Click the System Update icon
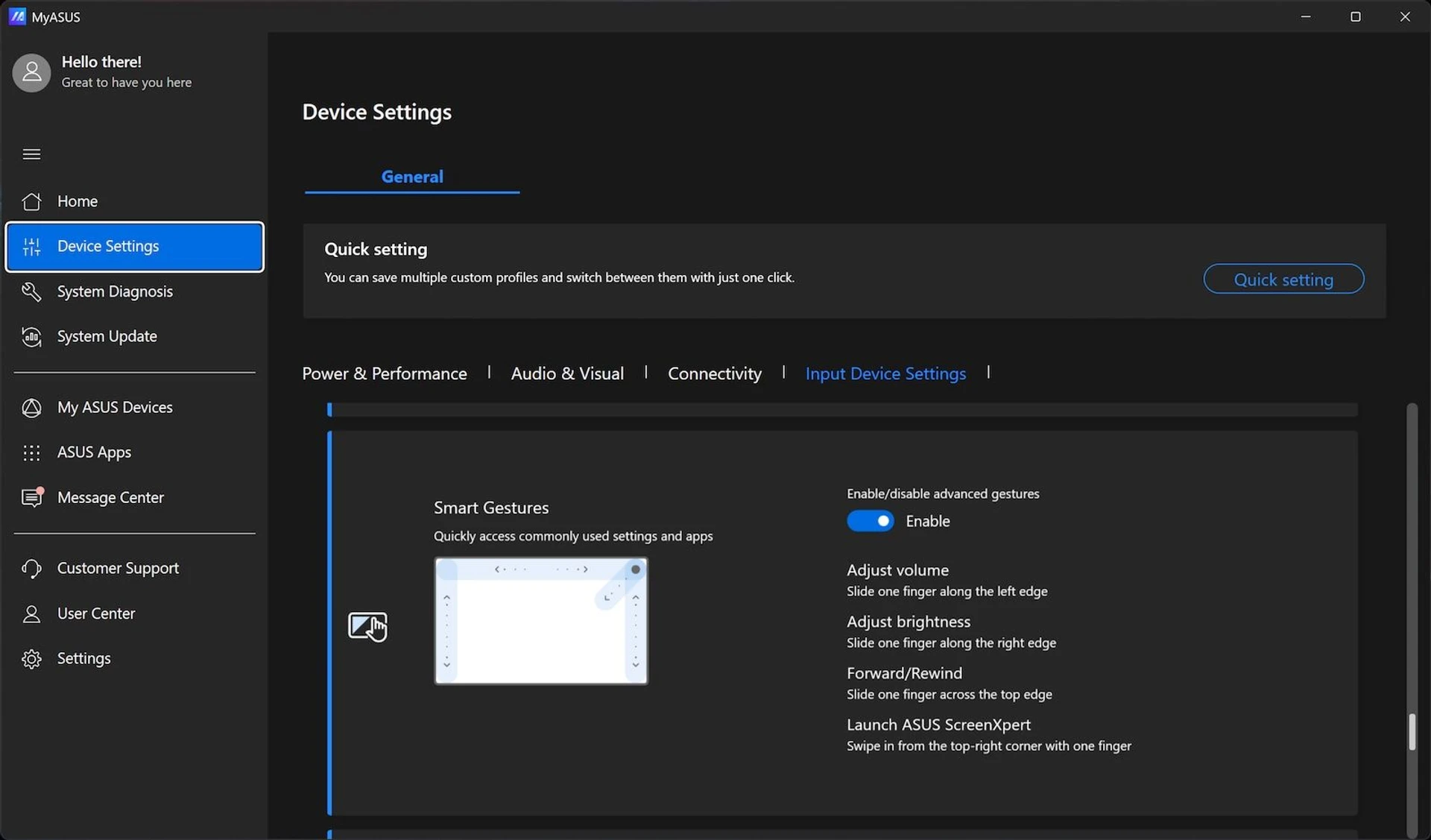 tap(31, 337)
